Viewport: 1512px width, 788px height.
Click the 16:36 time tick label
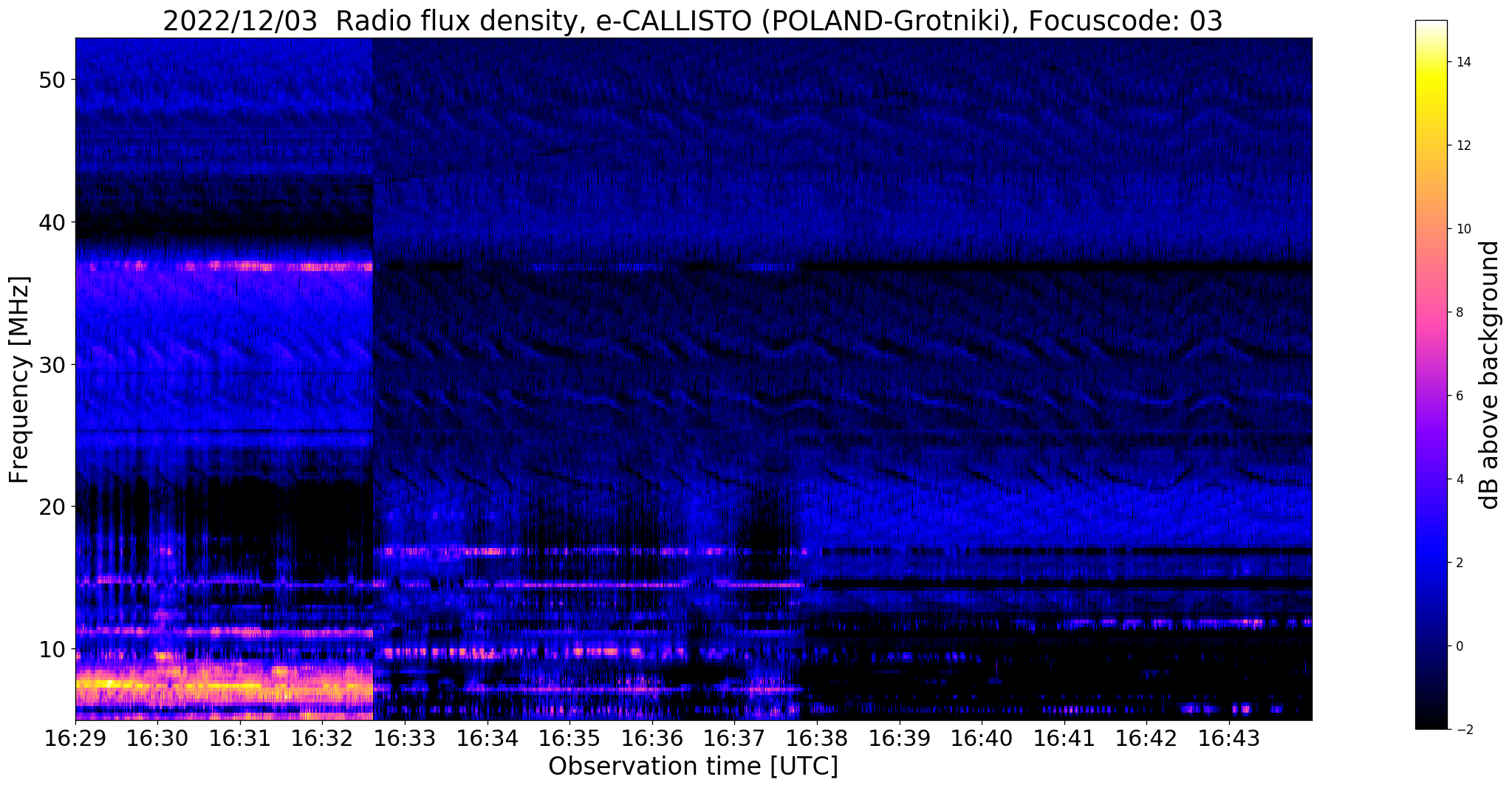click(x=651, y=739)
